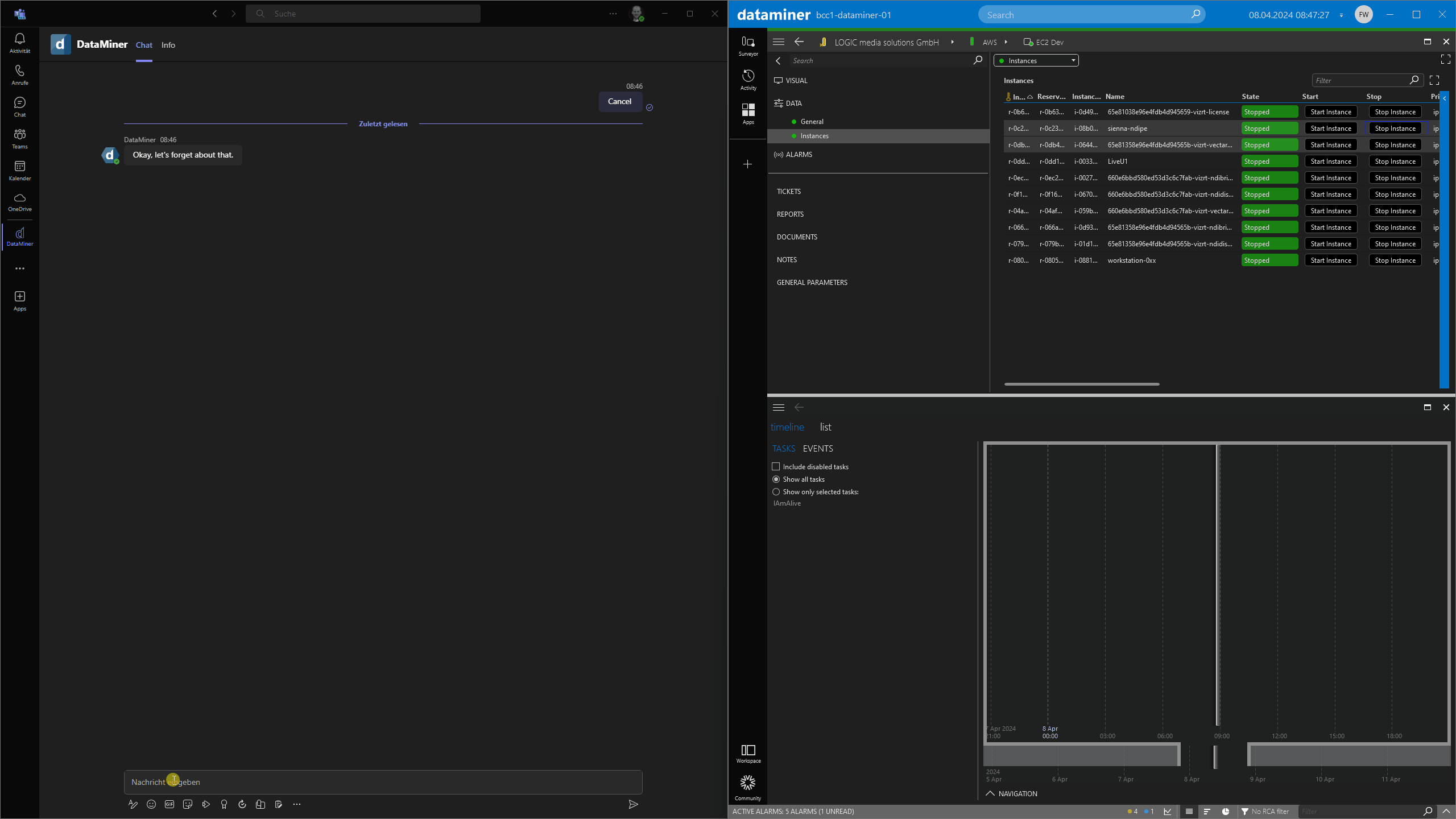This screenshot has width=1456, height=819.
Task: Open sticker picker in Teams compose bar
Action: [x=188, y=804]
